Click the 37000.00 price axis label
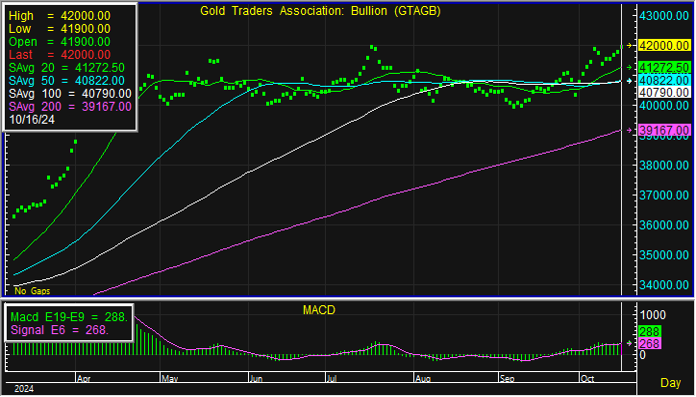Viewport: 696px width, 397px height. pos(664,195)
